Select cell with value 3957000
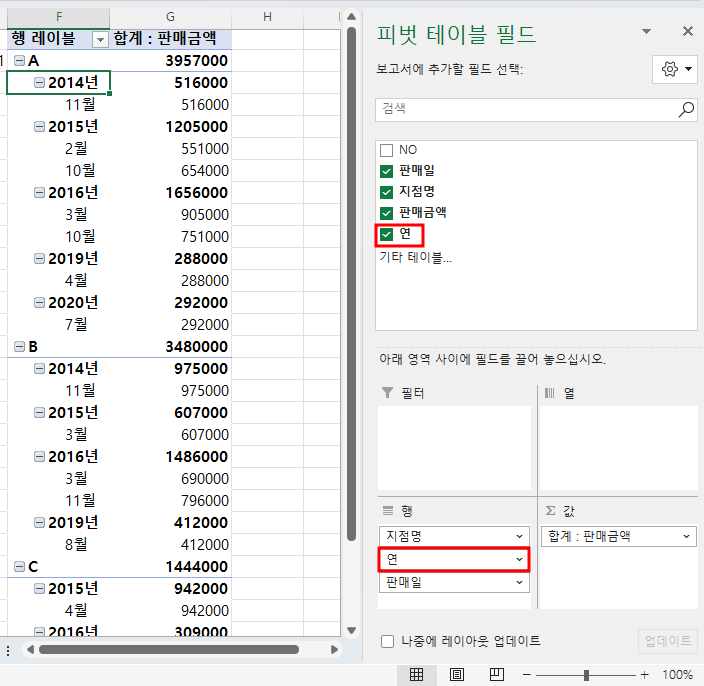 pos(171,61)
